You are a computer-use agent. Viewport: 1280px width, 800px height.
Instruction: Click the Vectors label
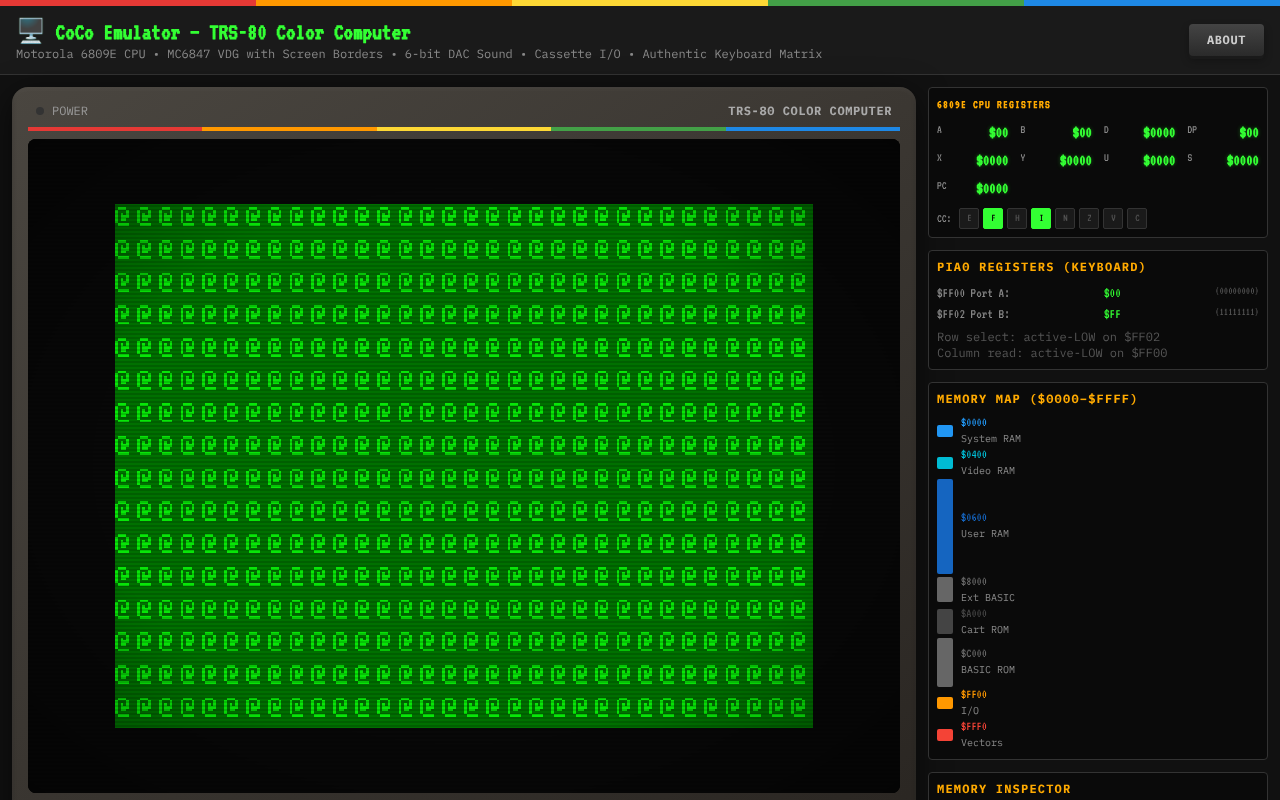[x=982, y=743]
